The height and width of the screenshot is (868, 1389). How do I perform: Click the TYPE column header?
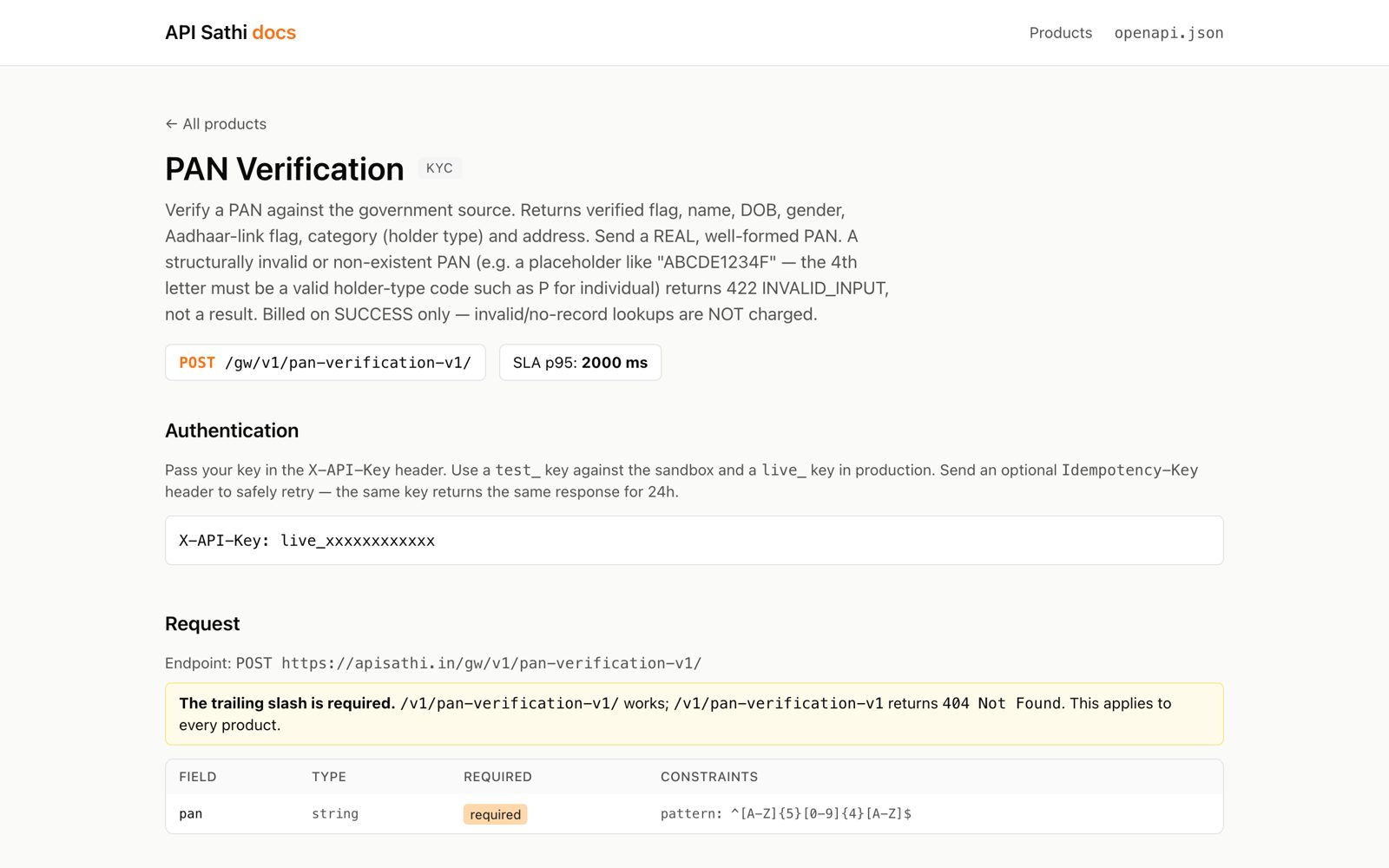pos(329,777)
